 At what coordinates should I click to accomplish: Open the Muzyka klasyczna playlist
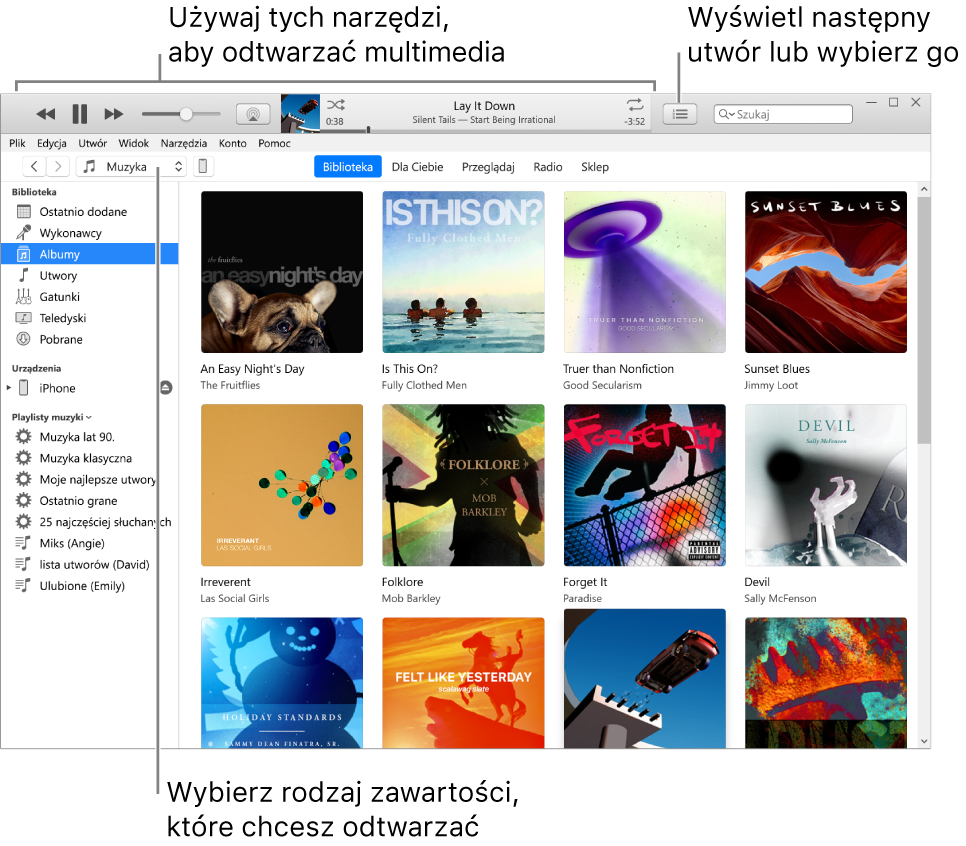(x=89, y=458)
